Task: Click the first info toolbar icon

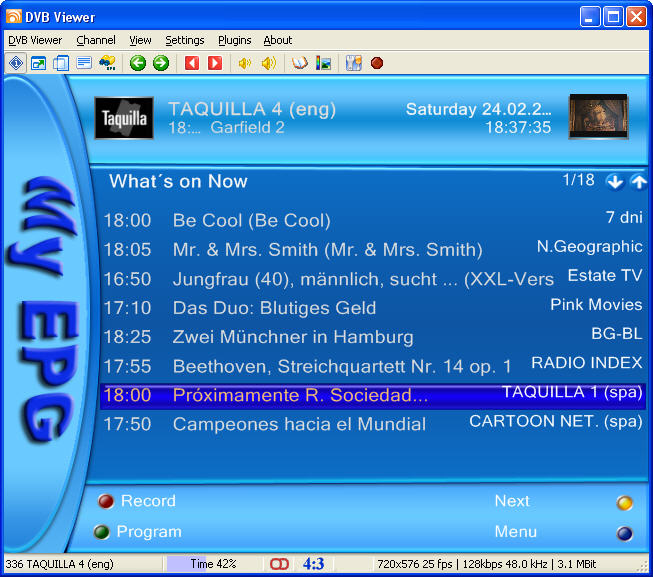Action: [15, 63]
